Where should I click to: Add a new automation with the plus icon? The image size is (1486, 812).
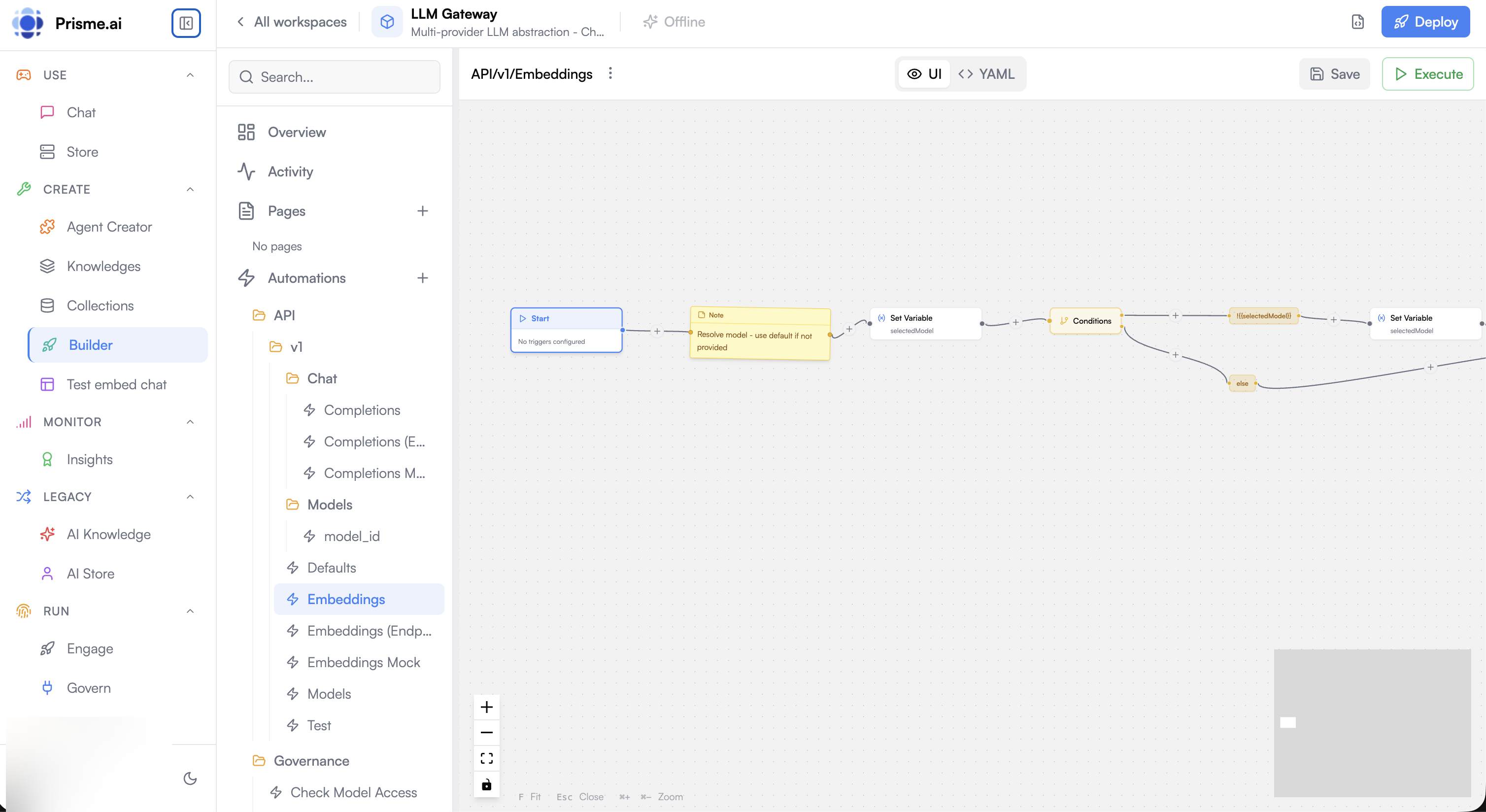click(422, 278)
